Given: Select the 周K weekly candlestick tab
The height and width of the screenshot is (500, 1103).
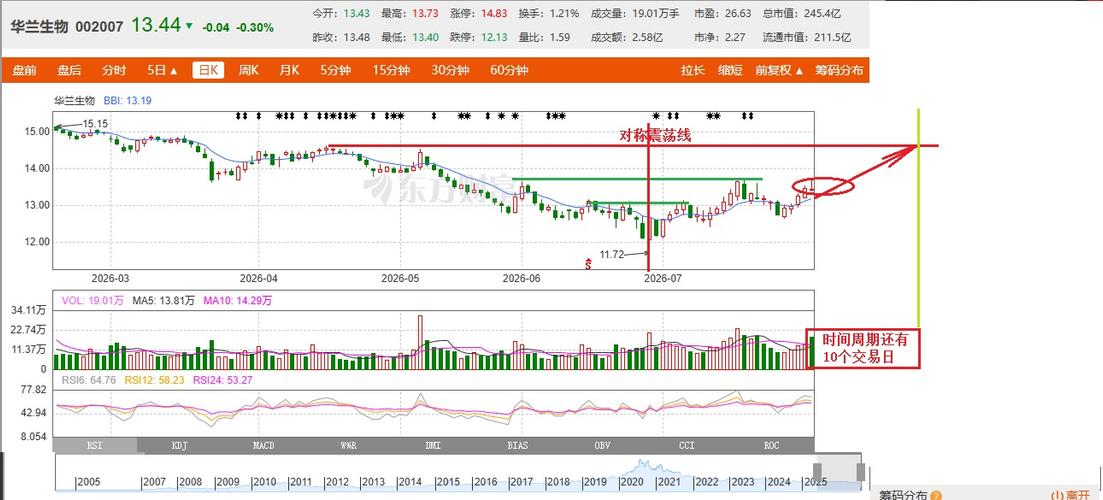Looking at the screenshot, I should [248, 70].
